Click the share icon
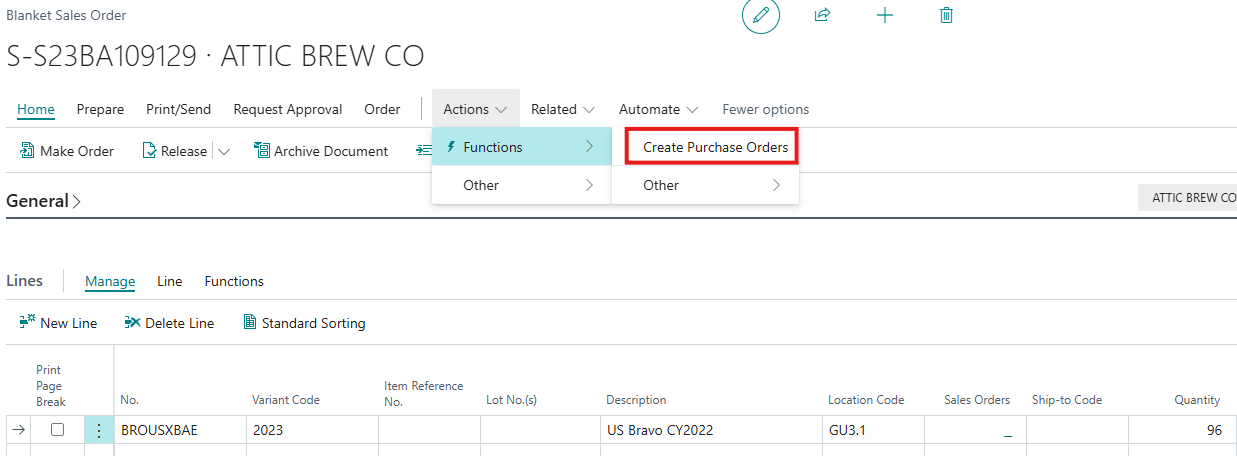The height and width of the screenshot is (456, 1237). click(x=822, y=16)
